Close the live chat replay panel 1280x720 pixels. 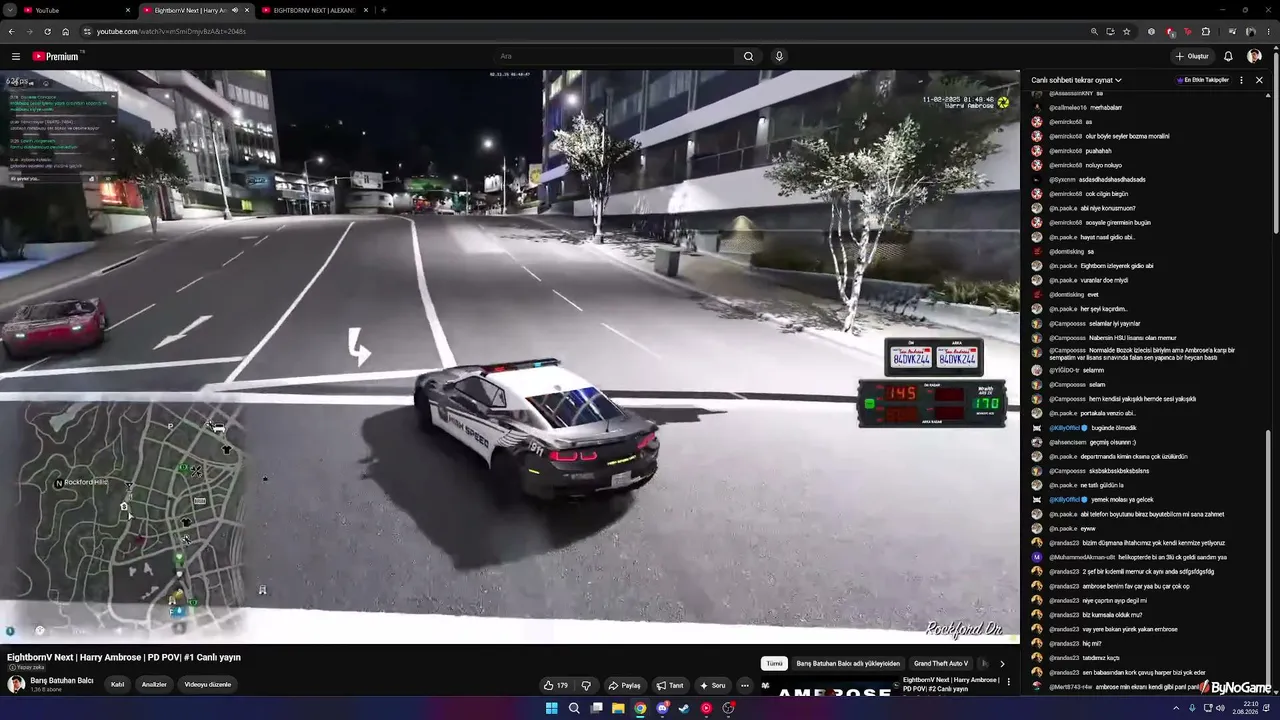pos(1259,80)
